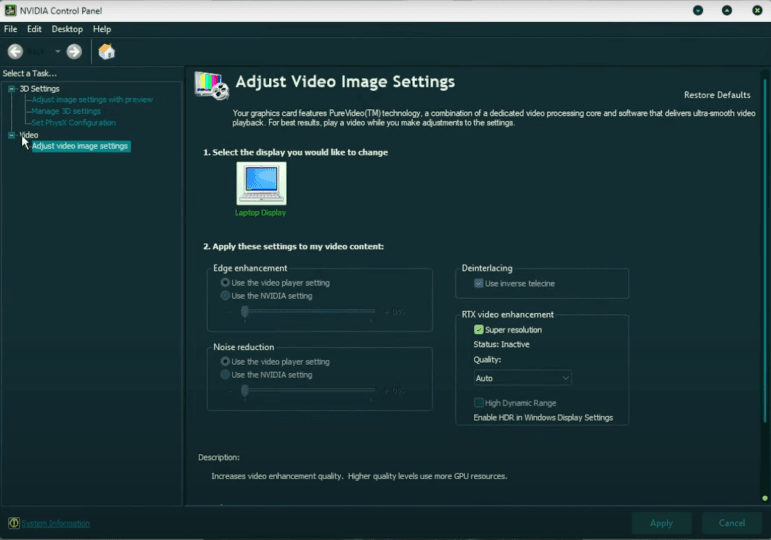This screenshot has width=771, height=540.
Task: Click the Adjust Video Image Settings header icon
Action: pos(212,86)
